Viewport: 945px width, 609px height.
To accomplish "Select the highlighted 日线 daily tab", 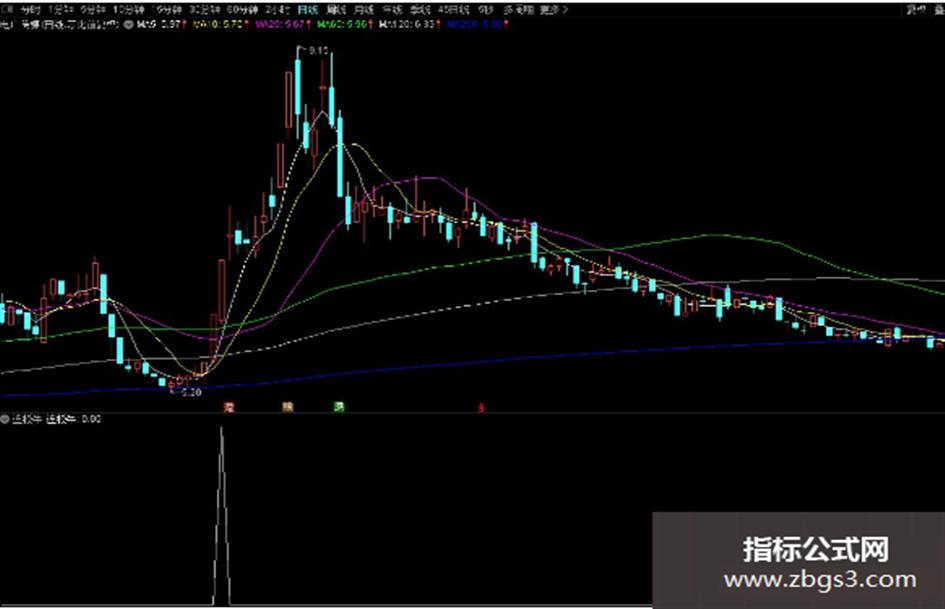I will pos(307,10).
